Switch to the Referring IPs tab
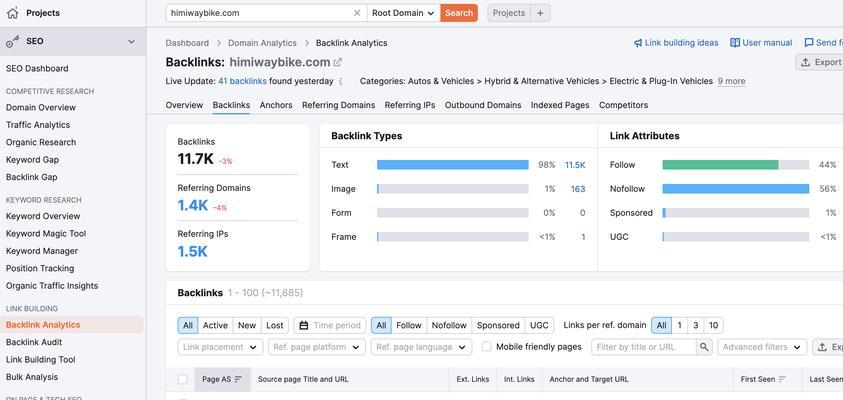This screenshot has width=843, height=400. coord(410,105)
